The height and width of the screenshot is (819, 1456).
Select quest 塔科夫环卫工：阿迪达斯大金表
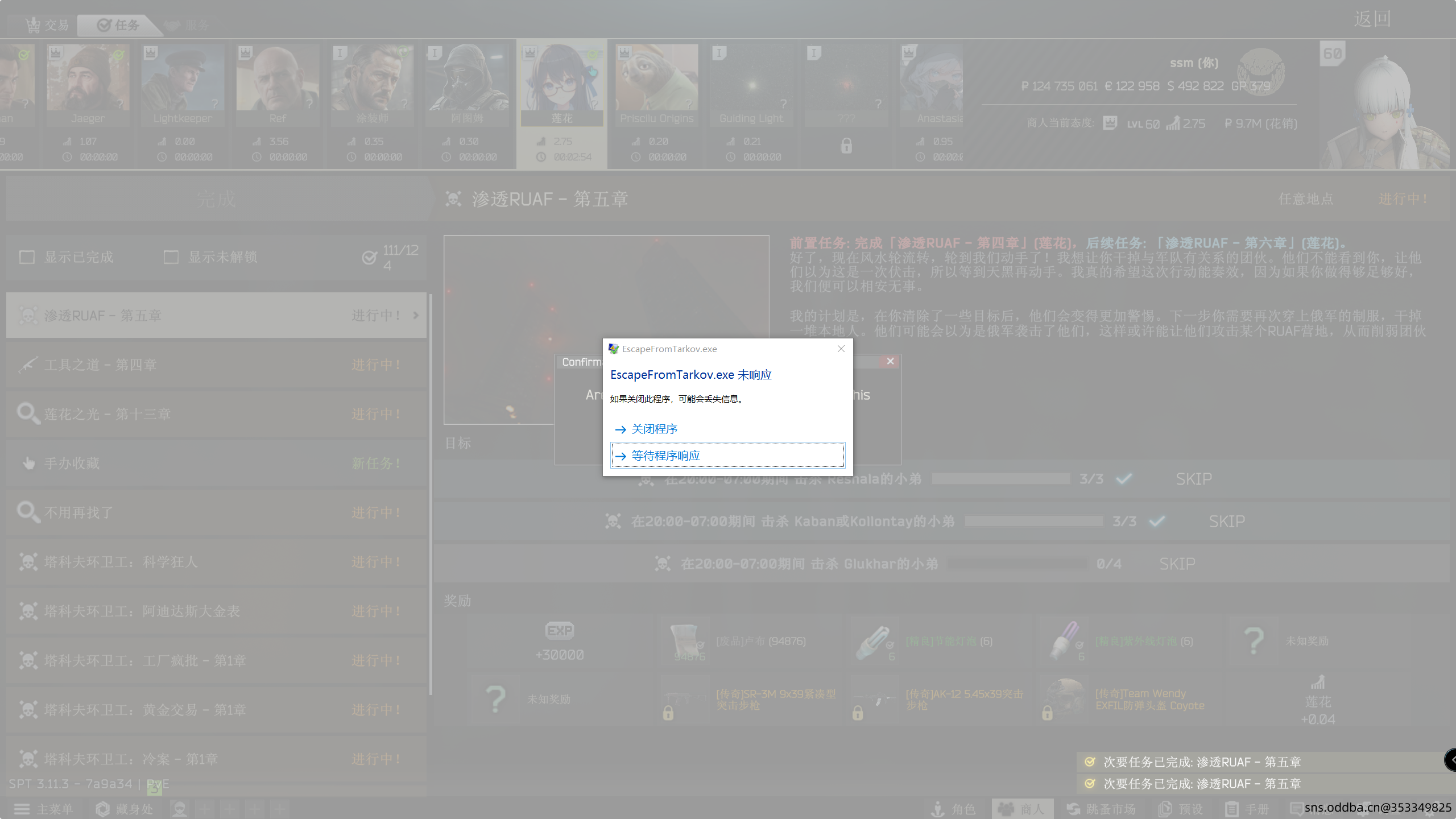pos(216,611)
